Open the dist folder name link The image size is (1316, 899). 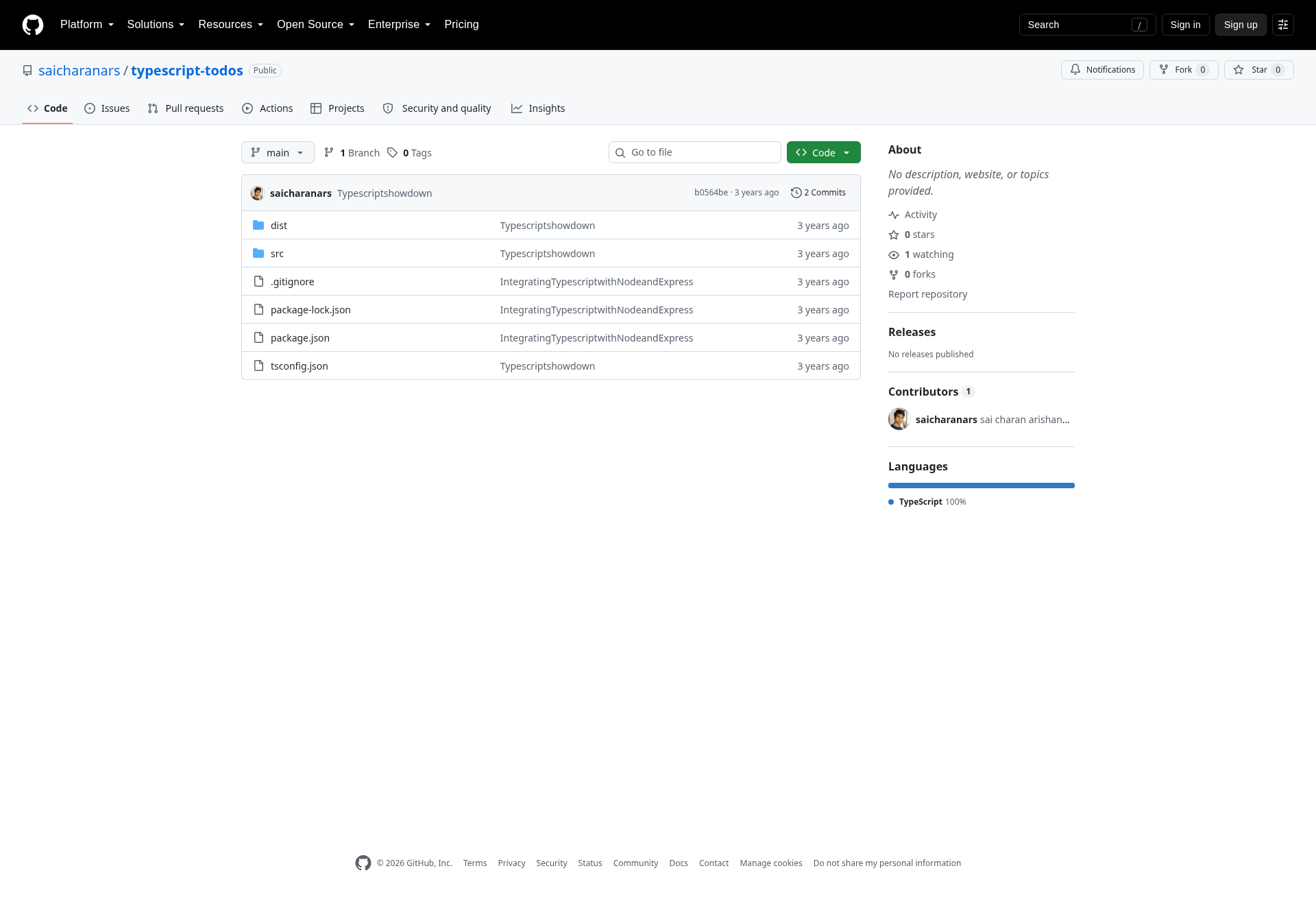279,226
